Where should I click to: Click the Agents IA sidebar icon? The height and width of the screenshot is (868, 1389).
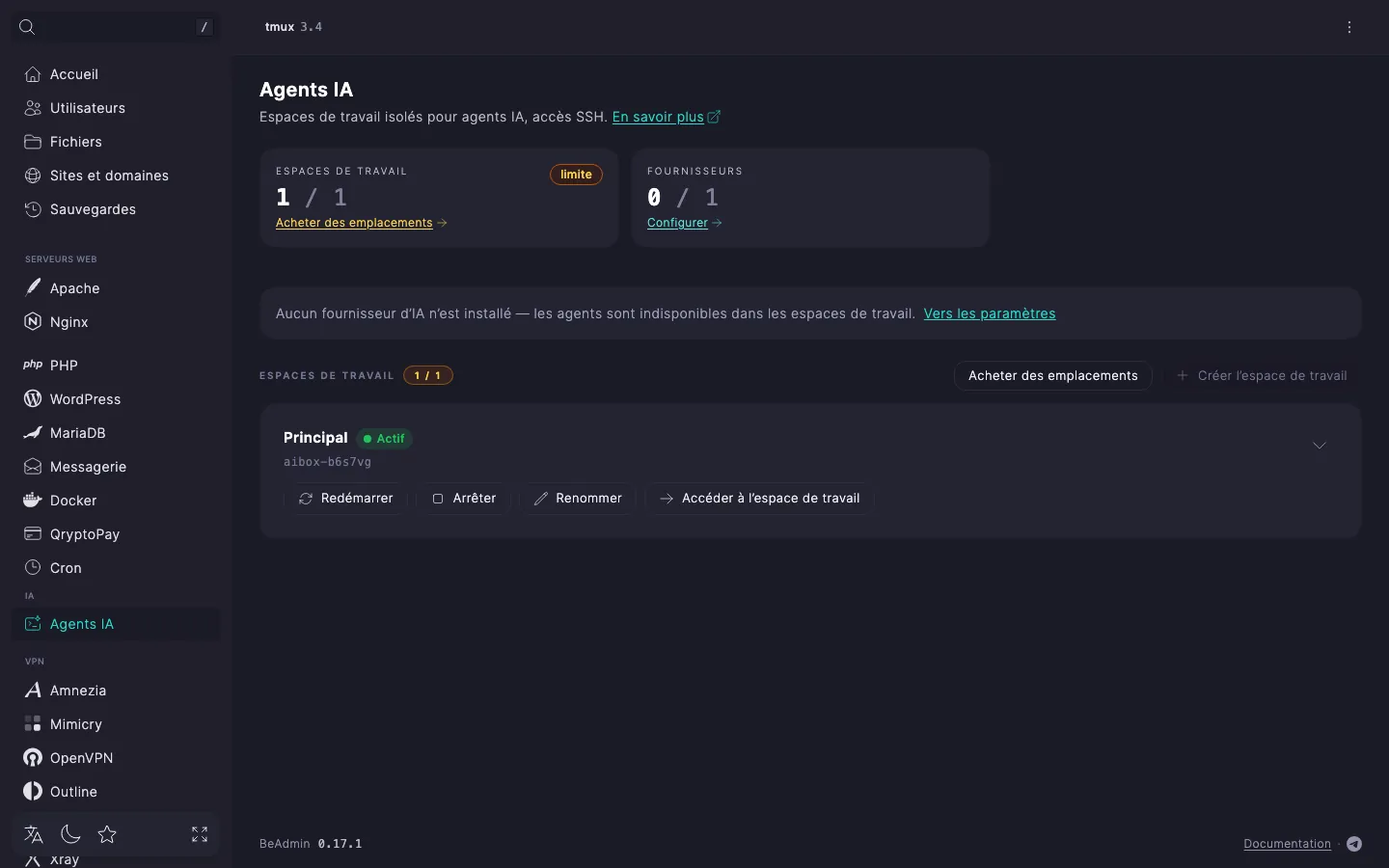click(x=33, y=624)
